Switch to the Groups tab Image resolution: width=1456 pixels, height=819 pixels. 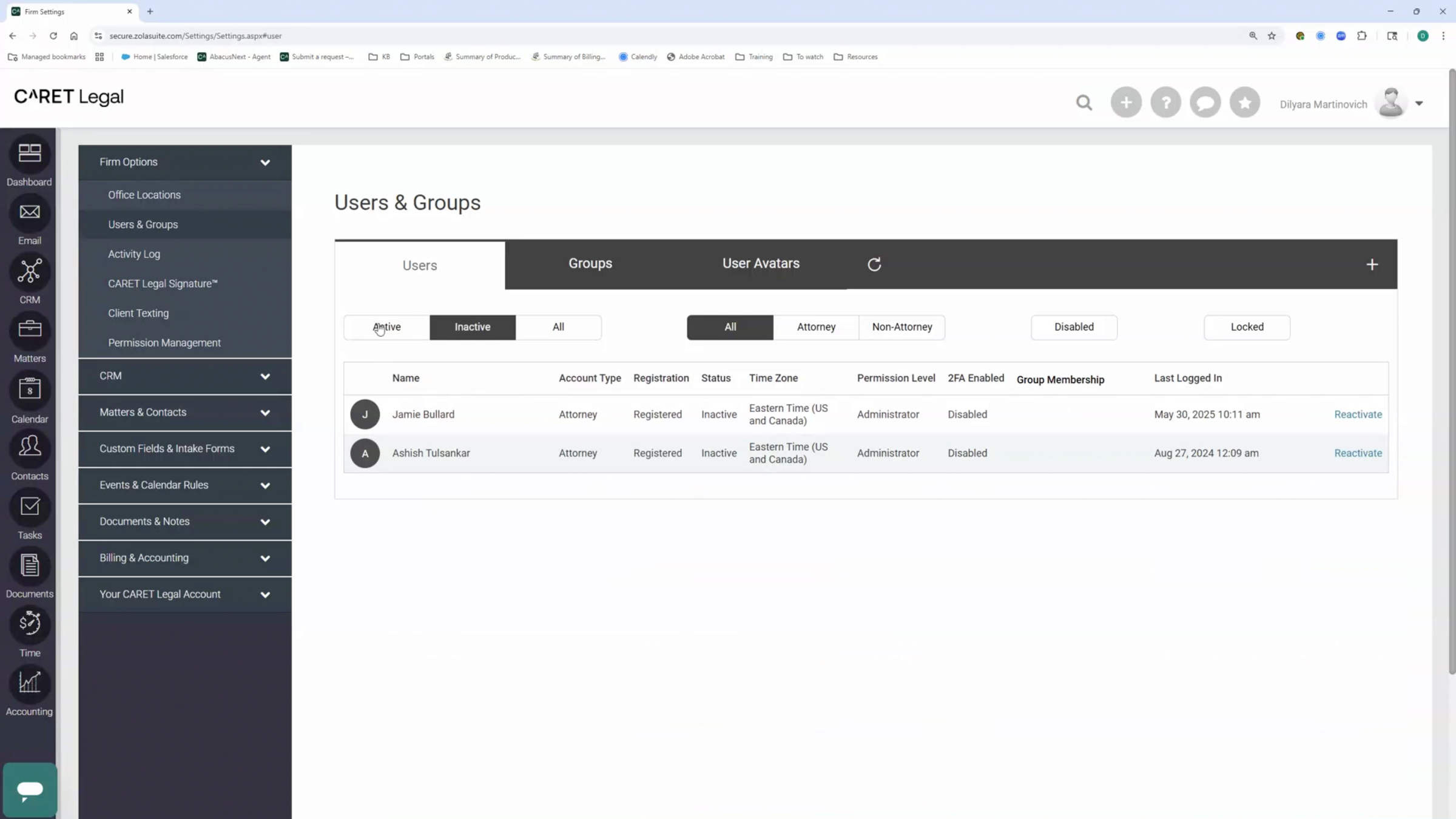coord(590,263)
